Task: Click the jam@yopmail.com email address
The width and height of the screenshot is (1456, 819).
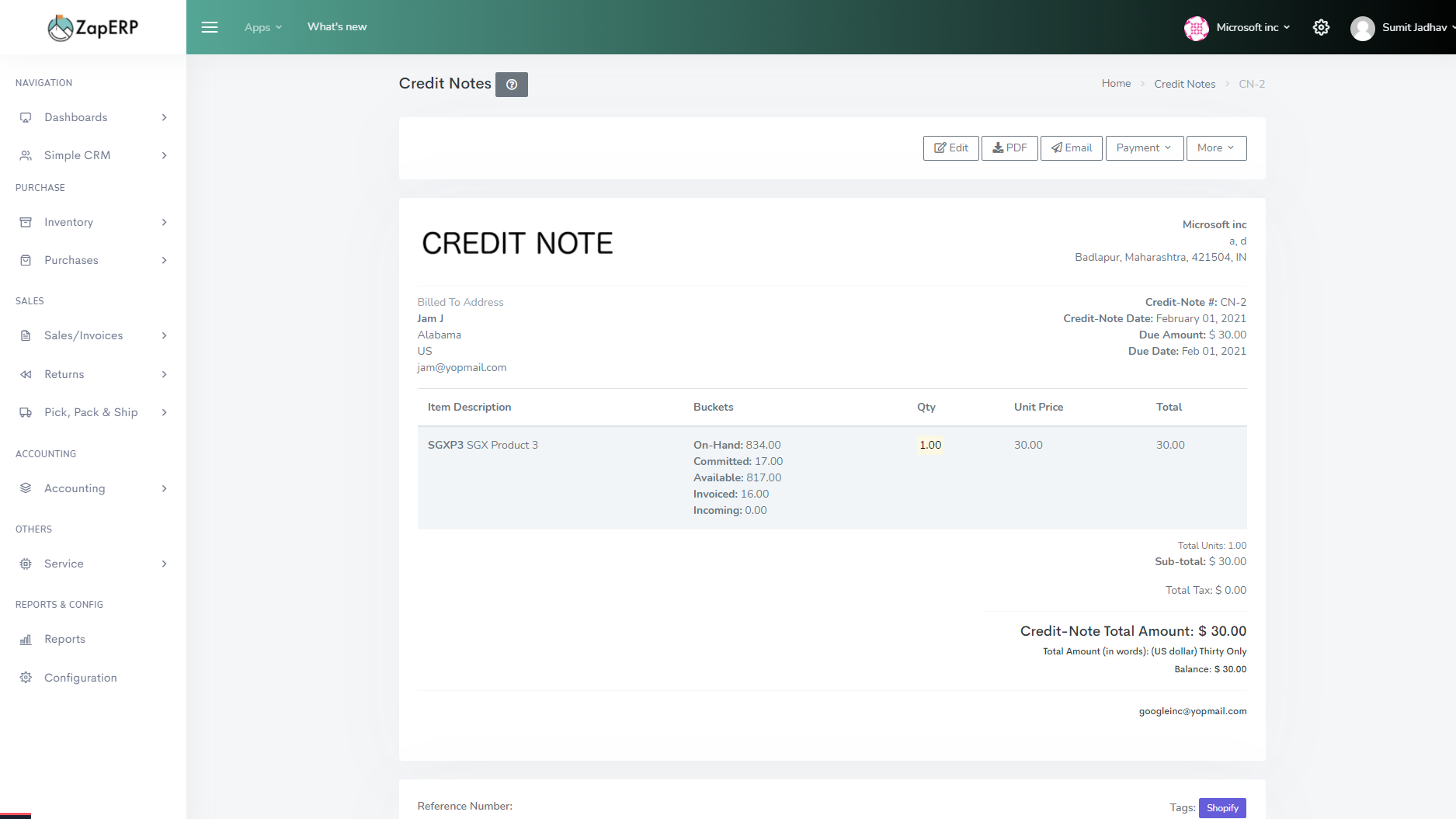Action: tap(462, 367)
